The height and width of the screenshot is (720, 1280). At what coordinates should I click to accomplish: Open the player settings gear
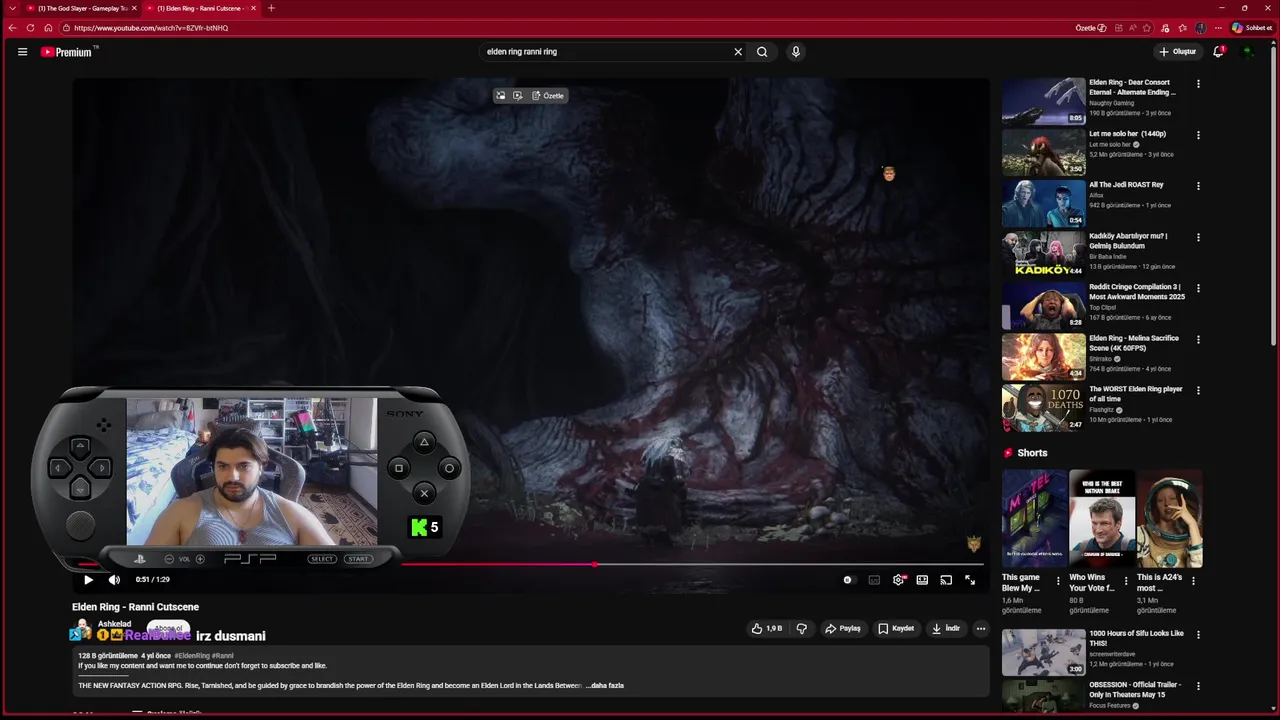pos(899,580)
